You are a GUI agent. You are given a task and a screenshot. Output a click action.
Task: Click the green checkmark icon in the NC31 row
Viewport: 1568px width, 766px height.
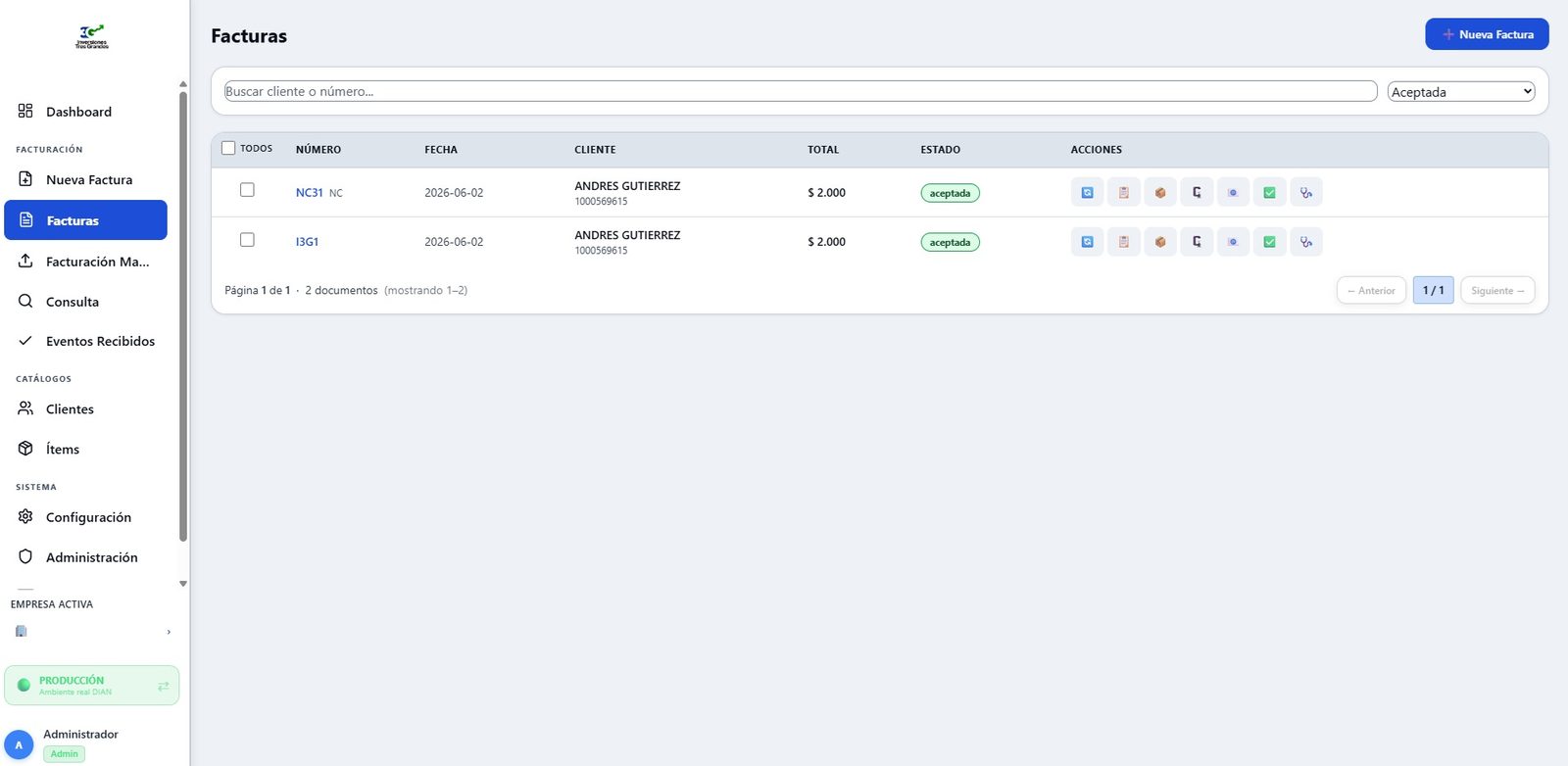pos(1269,193)
